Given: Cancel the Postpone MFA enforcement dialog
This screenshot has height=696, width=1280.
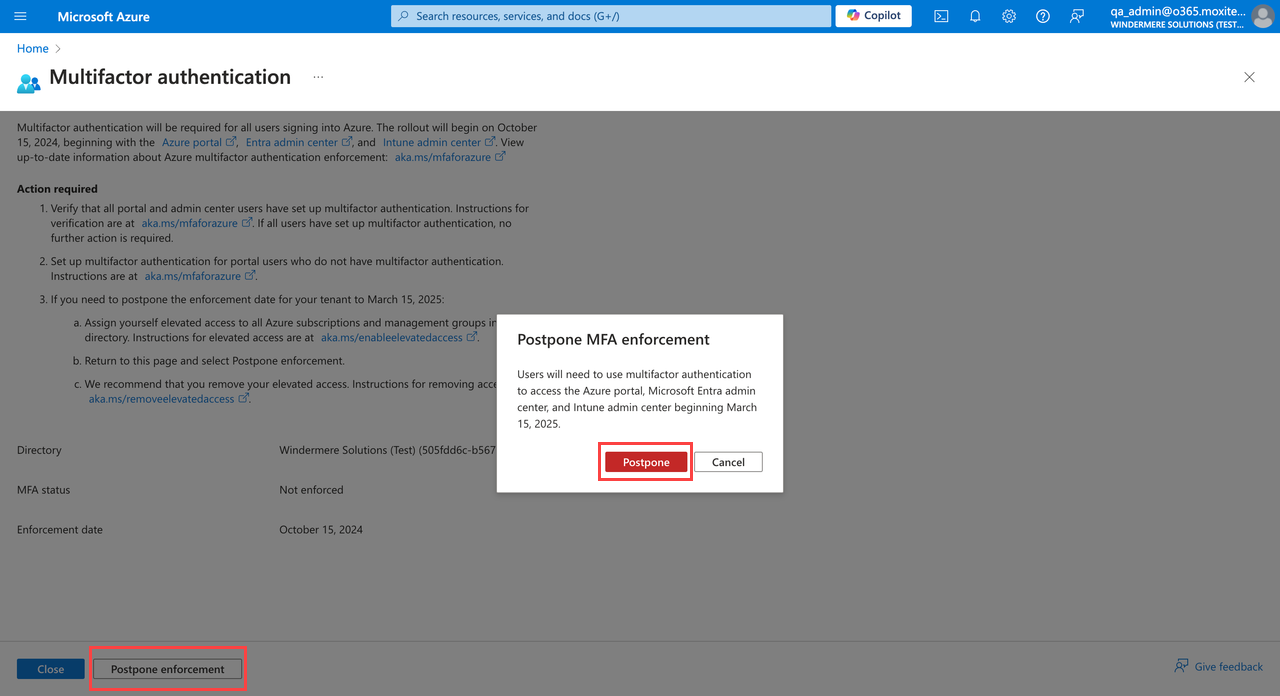Looking at the screenshot, I should point(728,462).
